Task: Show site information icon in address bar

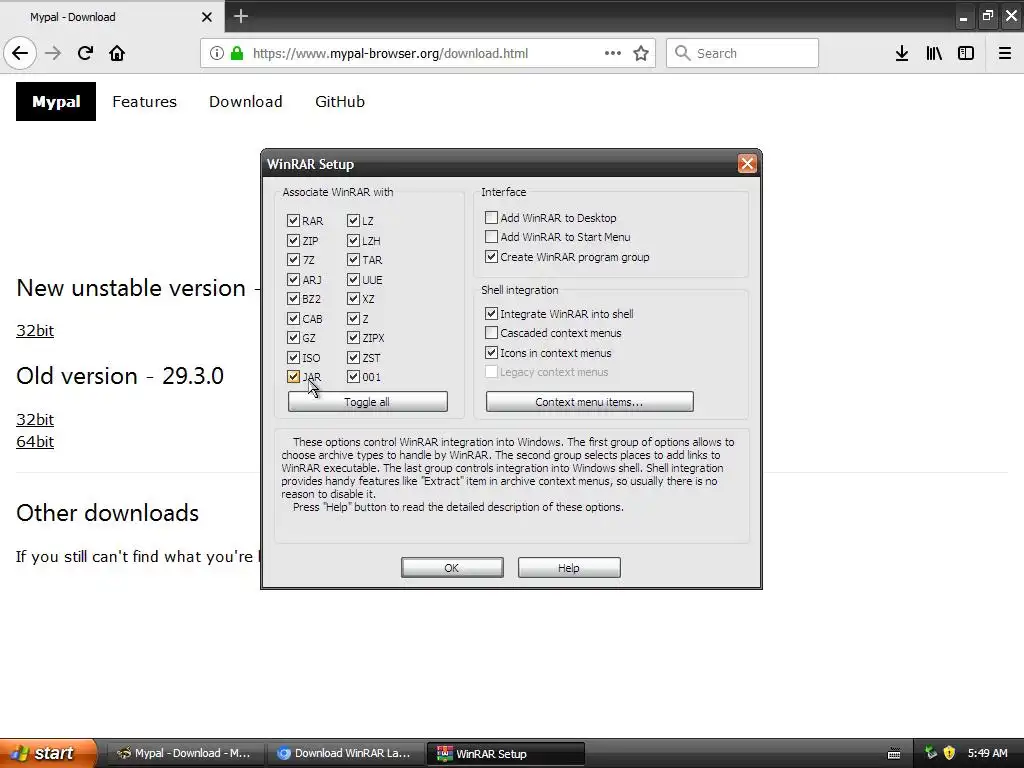Action: 217,53
